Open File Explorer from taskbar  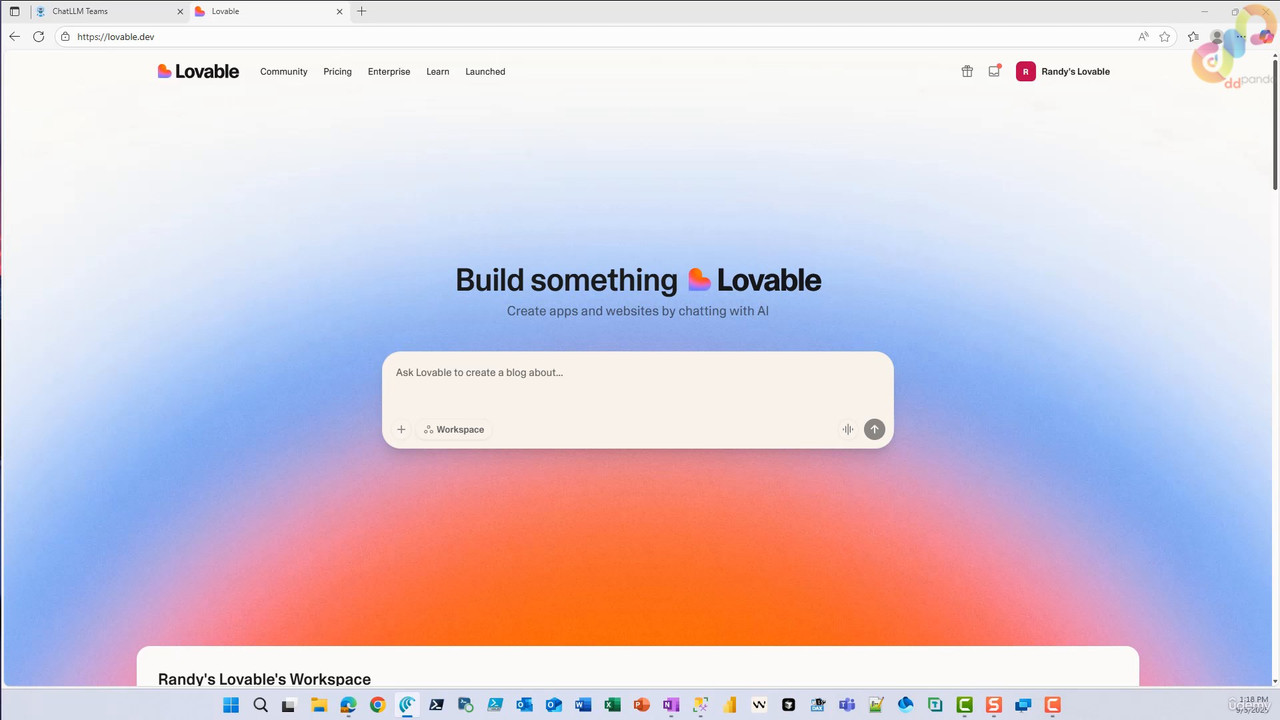[318, 705]
